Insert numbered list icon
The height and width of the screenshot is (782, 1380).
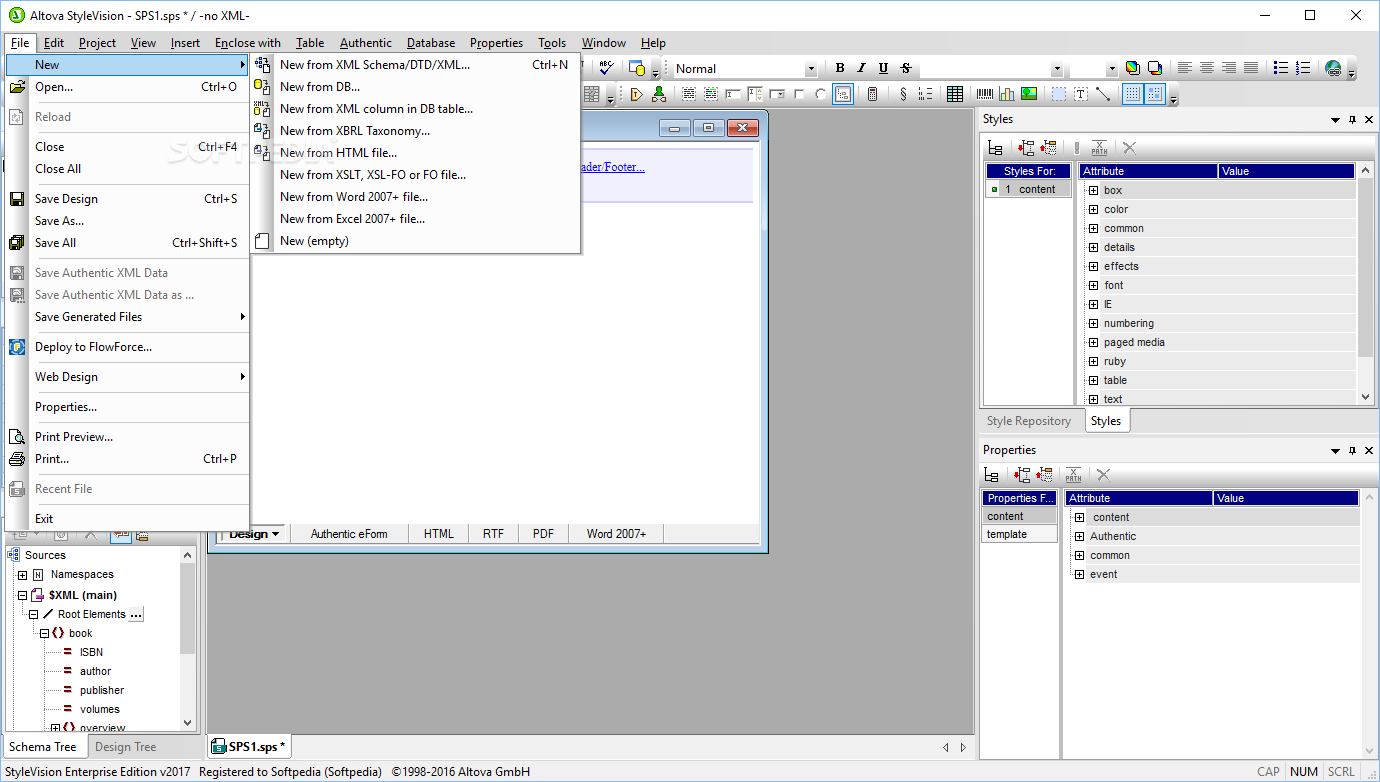(1303, 68)
